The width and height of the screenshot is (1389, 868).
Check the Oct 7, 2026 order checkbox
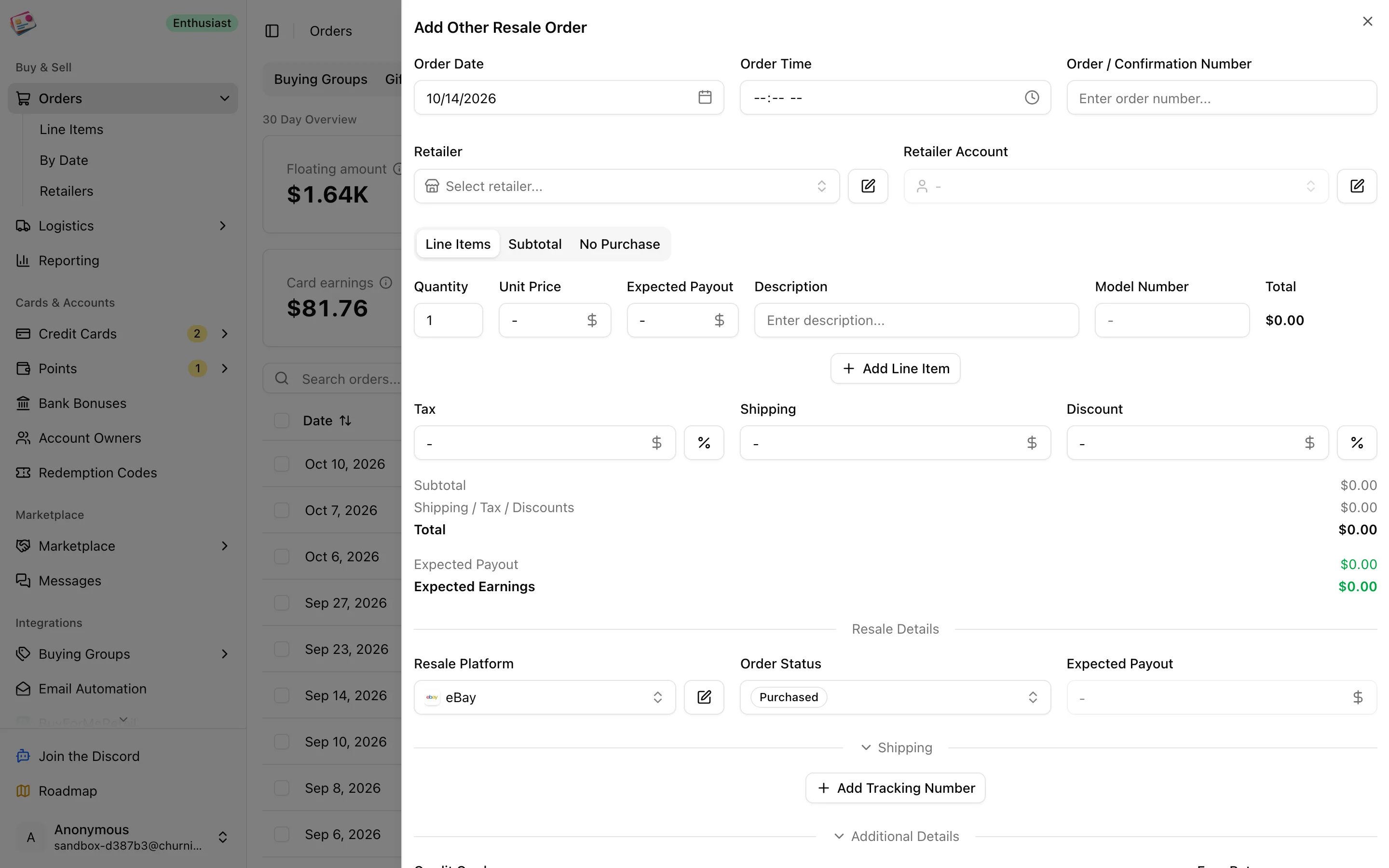tap(282, 510)
